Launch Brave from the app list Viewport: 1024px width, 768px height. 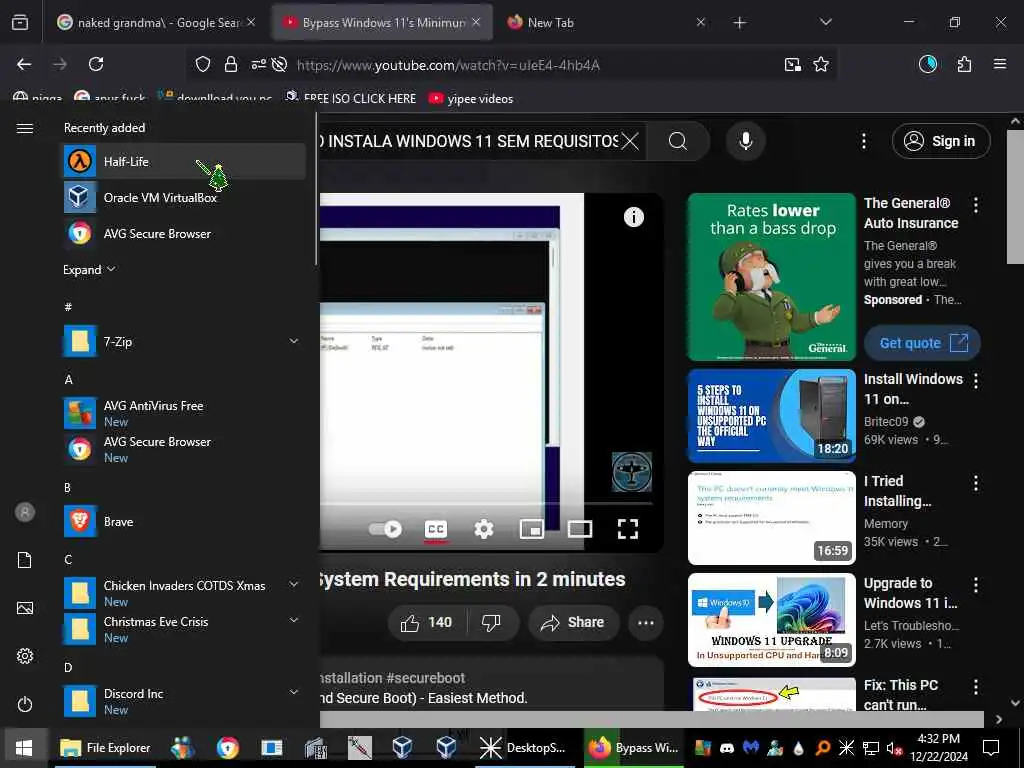pyautogui.click(x=184, y=522)
